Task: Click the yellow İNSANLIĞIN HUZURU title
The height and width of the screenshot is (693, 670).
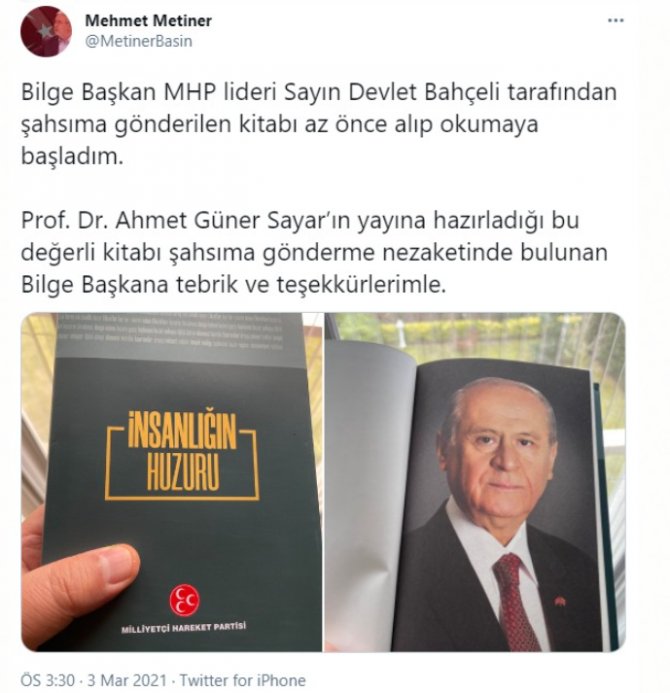Action: (x=183, y=452)
